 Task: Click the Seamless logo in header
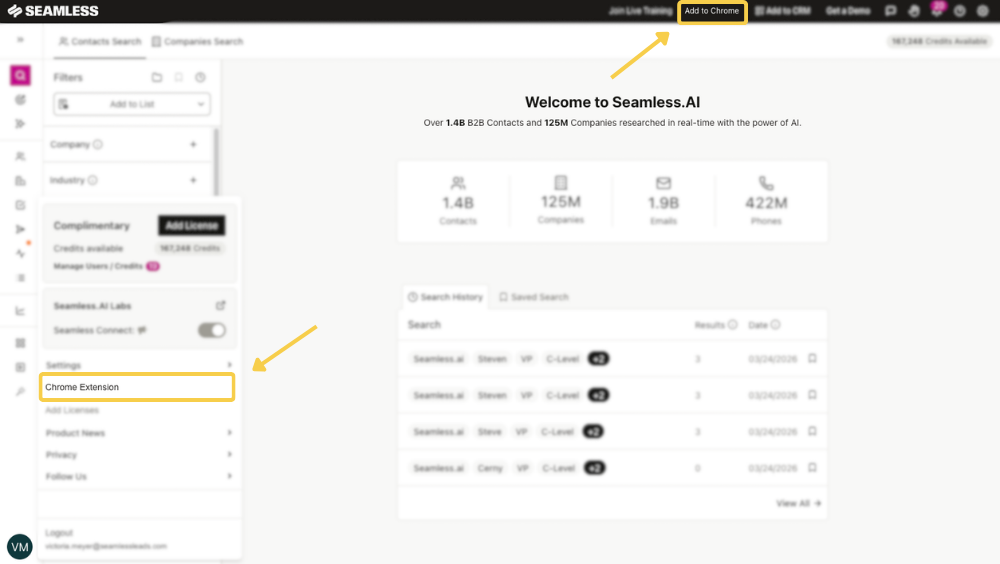tap(53, 11)
